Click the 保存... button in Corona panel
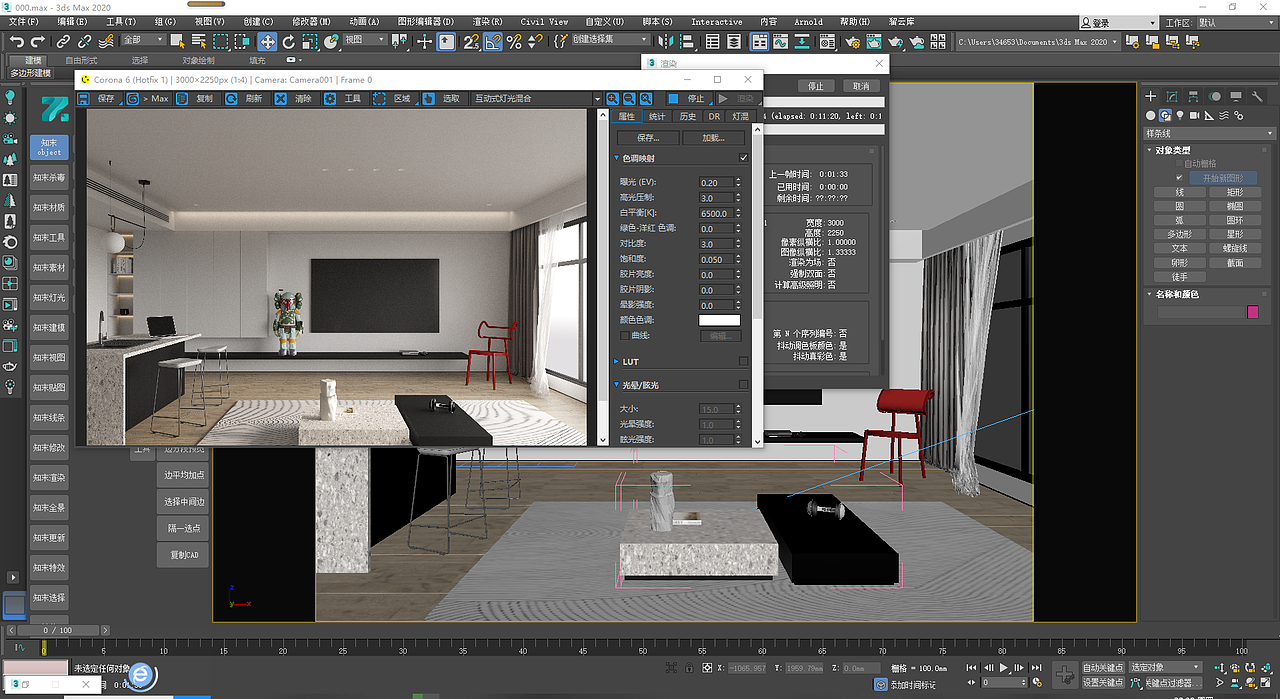Screen dimensions: 1280x699 click(x=648, y=137)
